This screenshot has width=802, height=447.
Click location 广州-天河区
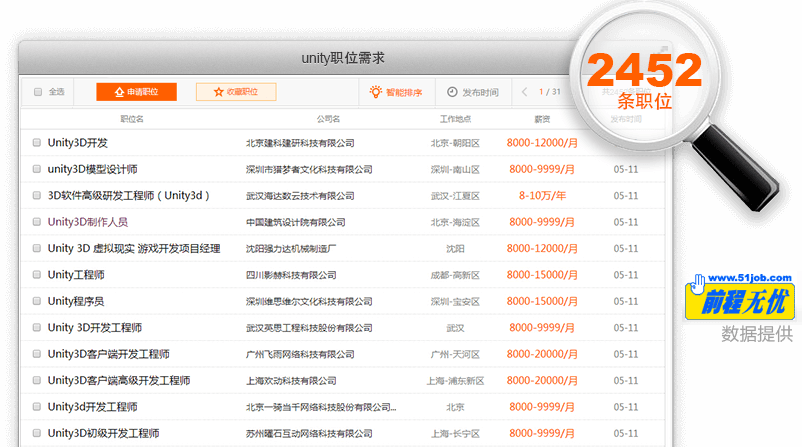[x=455, y=354]
